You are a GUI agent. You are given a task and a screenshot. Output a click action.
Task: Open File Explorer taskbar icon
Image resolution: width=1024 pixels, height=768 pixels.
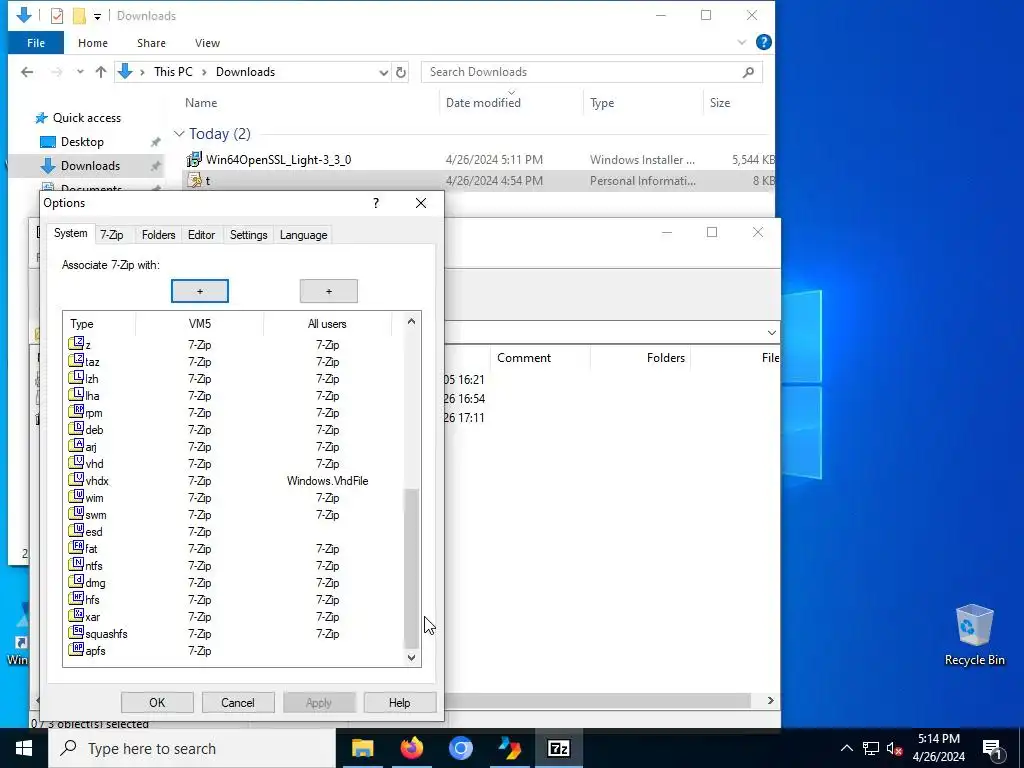tap(362, 748)
